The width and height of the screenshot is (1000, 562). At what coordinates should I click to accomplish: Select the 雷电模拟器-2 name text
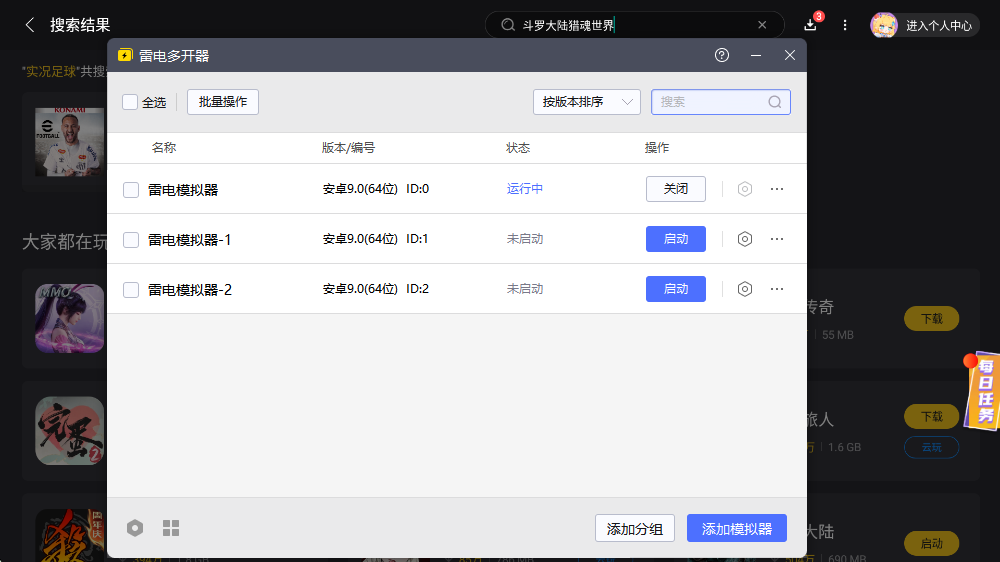189,290
